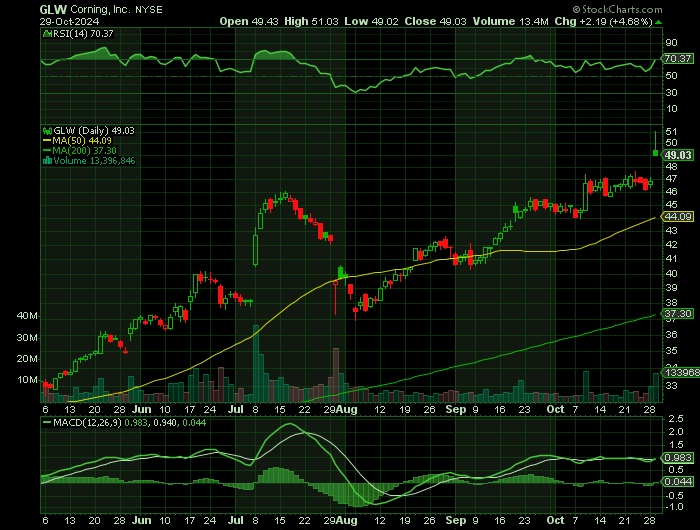The width and height of the screenshot is (700, 530).
Task: Click the Oct label on MACD axis
Action: point(555,520)
